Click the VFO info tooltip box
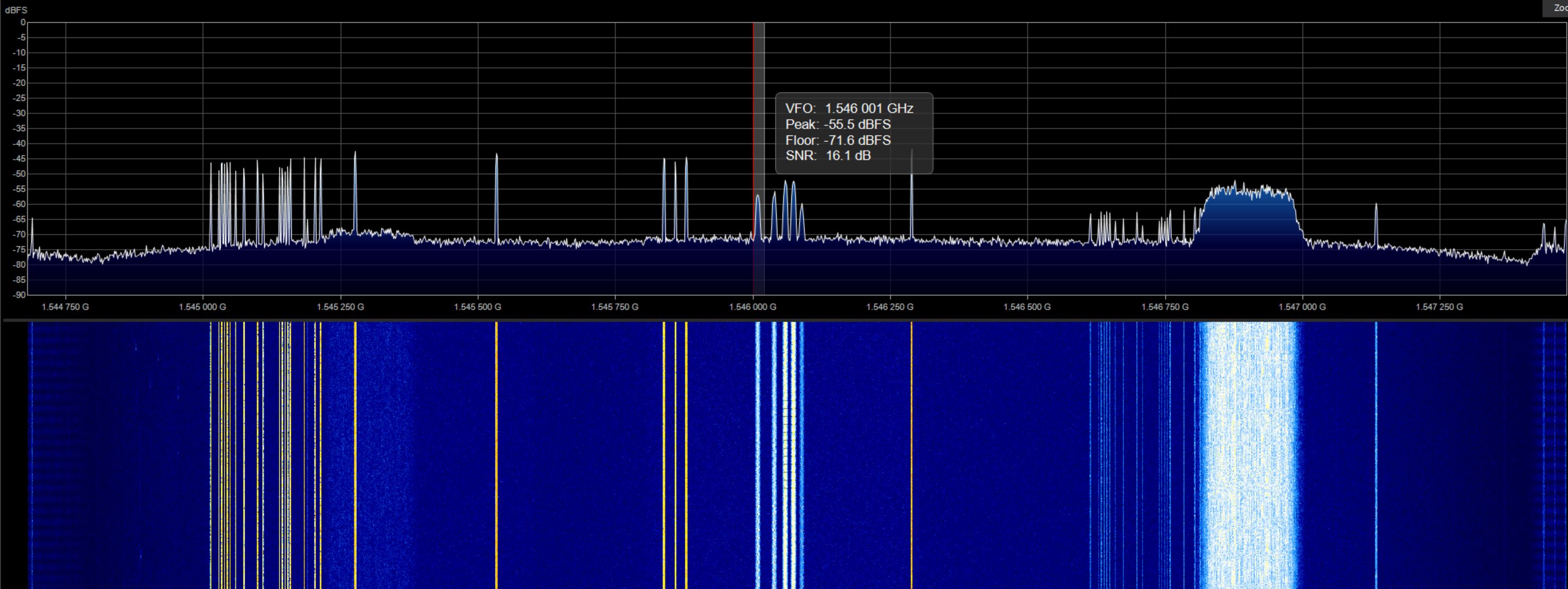 853,133
